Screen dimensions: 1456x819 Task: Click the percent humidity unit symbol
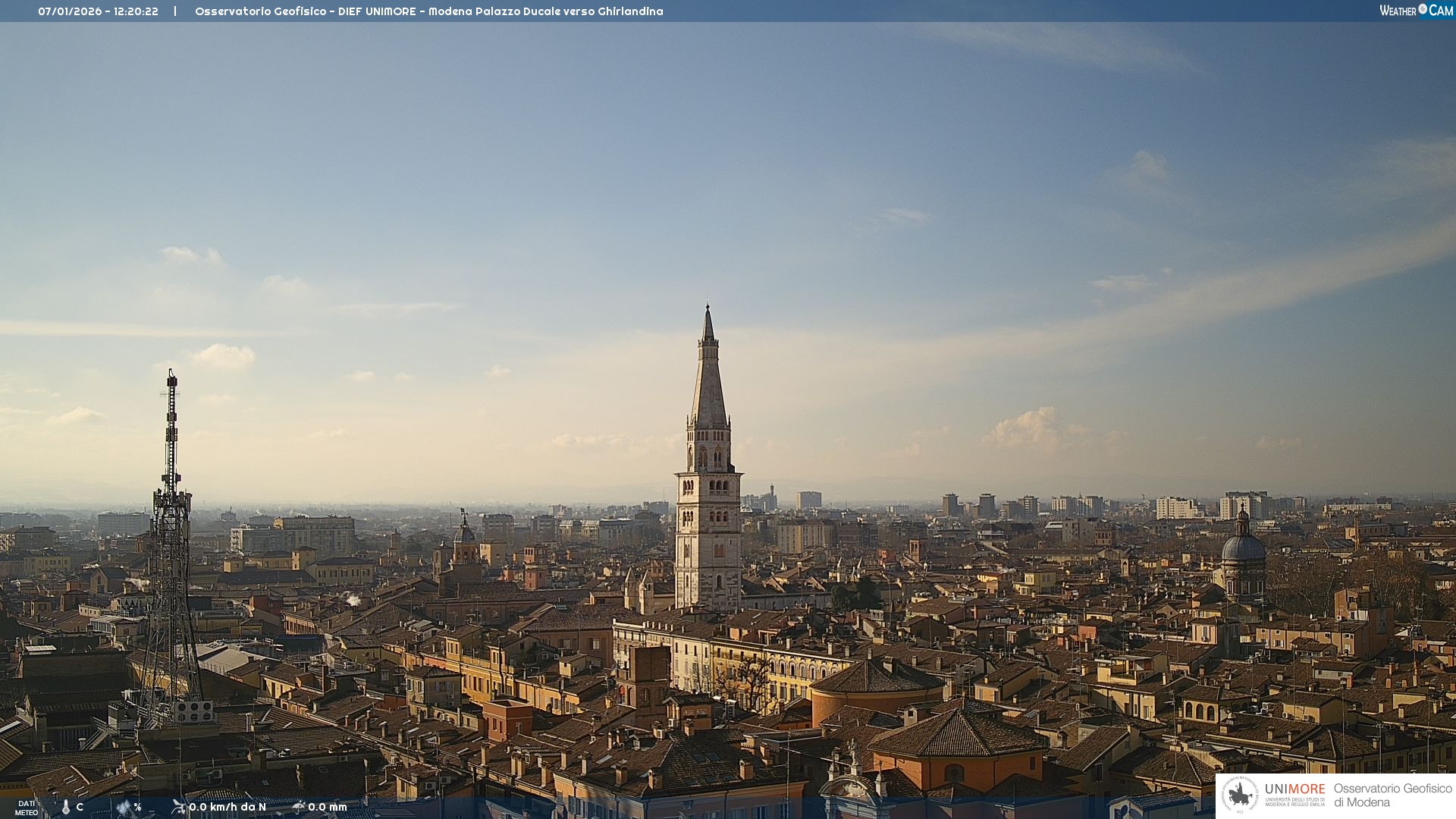pos(138,807)
